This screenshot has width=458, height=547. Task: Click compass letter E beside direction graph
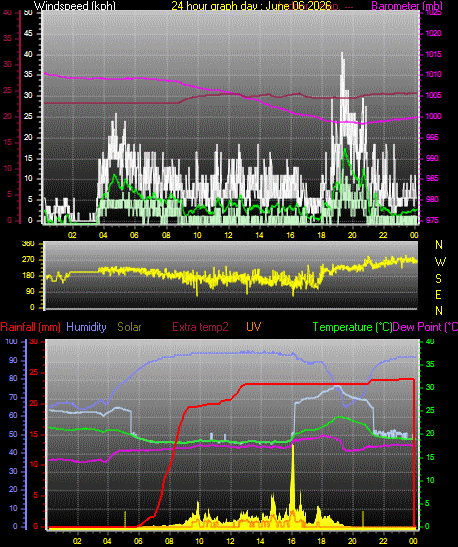tap(438, 295)
